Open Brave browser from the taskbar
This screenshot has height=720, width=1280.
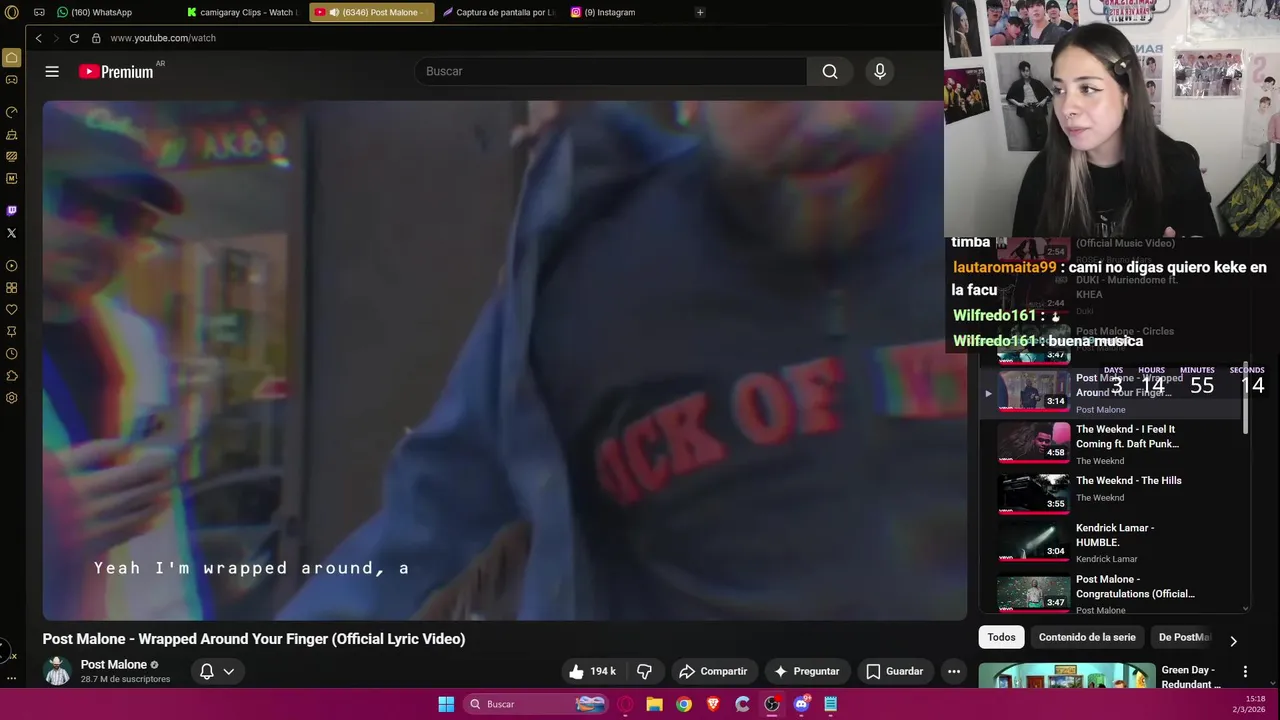(713, 704)
